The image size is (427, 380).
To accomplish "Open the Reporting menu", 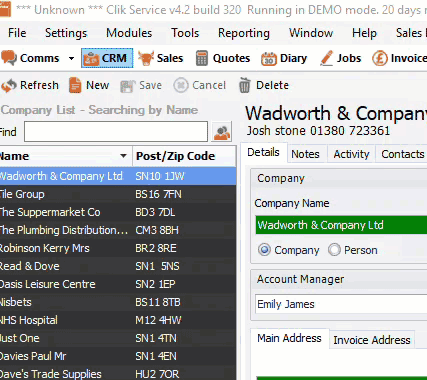I will point(244,33).
